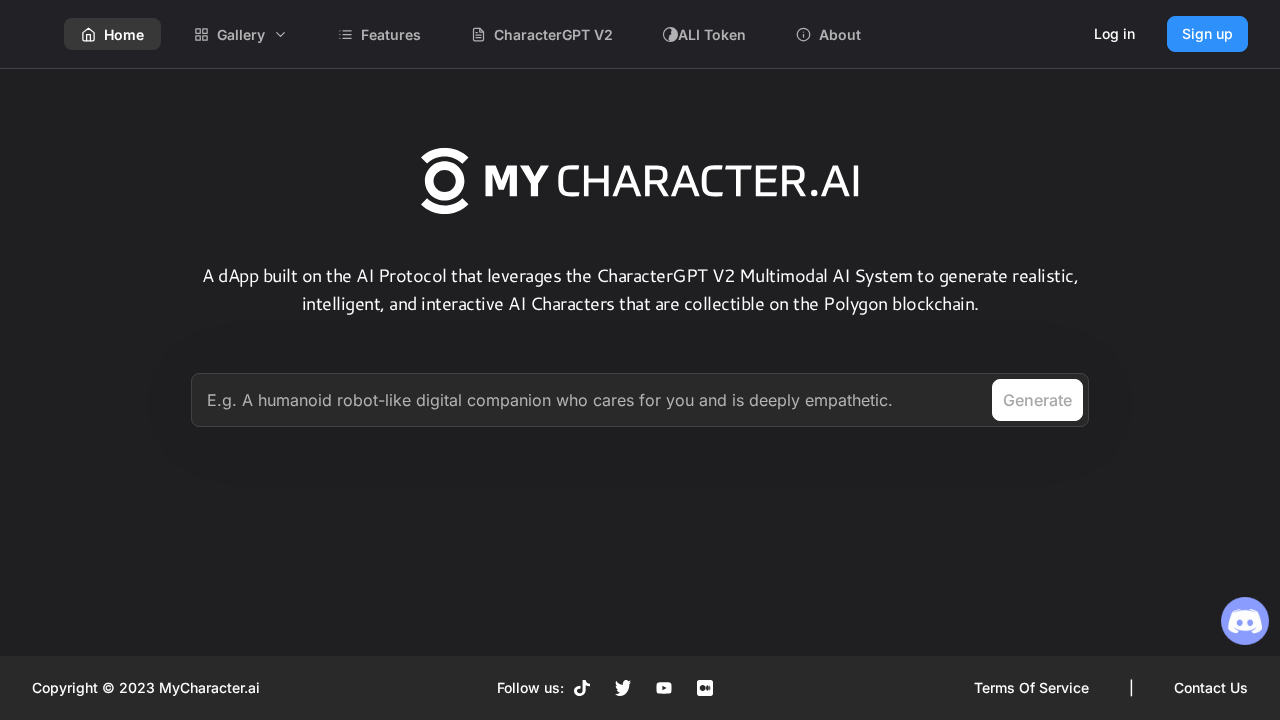
Task: Open the Twitter bird icon in footer
Action: pos(623,688)
